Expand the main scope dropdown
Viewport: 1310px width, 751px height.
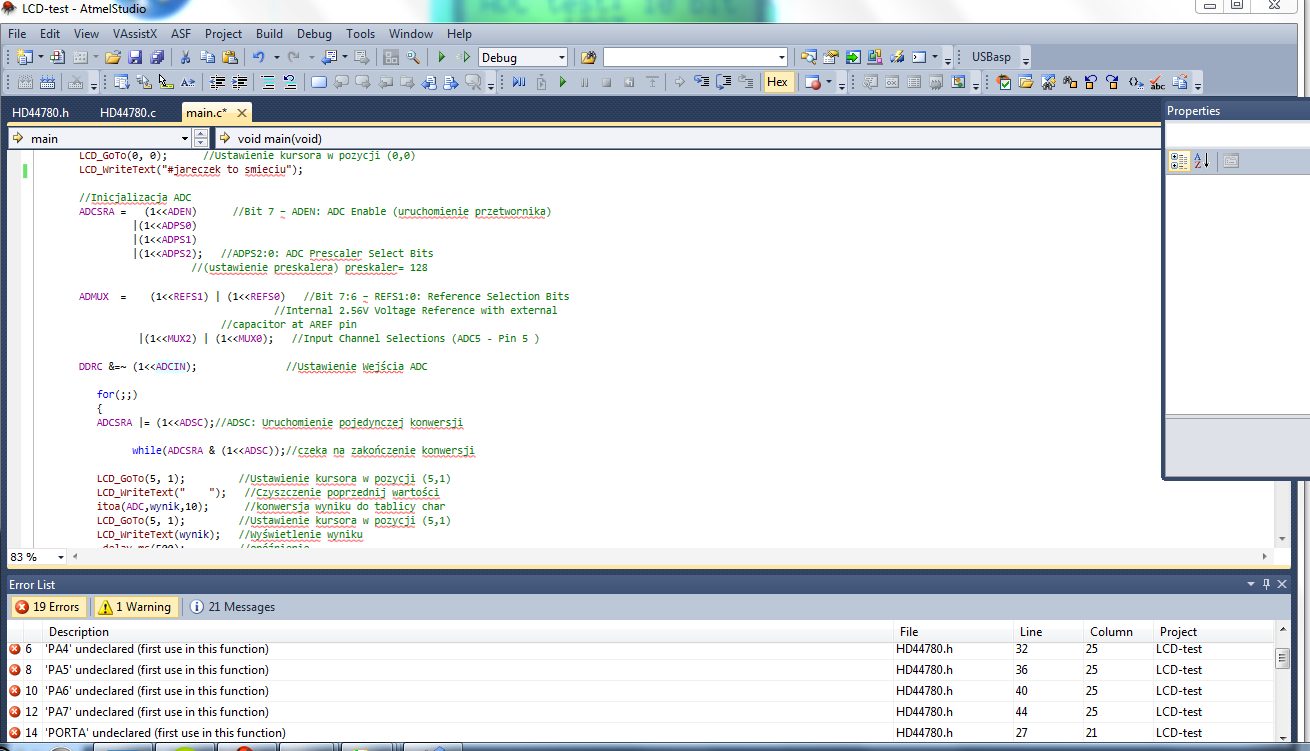click(185, 139)
